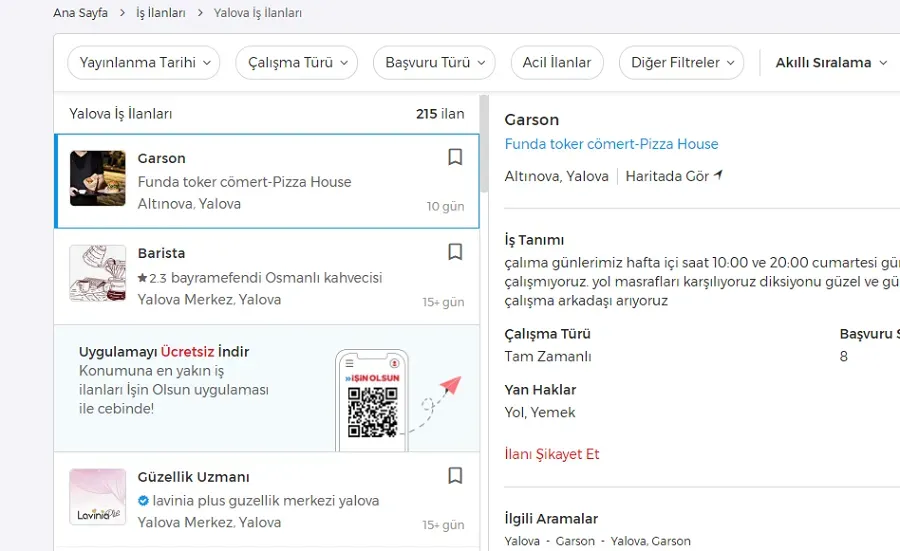Viewport: 900px width, 551px height.
Task: Click the arrow icon beside Haritada Gör
Action: point(718,176)
